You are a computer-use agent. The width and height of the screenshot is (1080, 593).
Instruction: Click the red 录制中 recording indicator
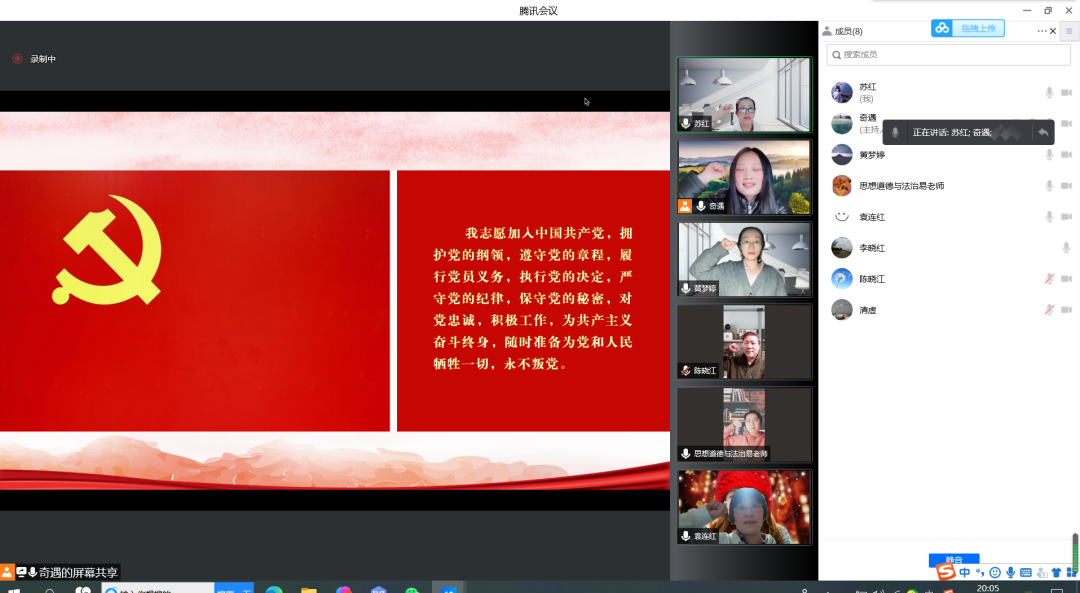(x=17, y=59)
